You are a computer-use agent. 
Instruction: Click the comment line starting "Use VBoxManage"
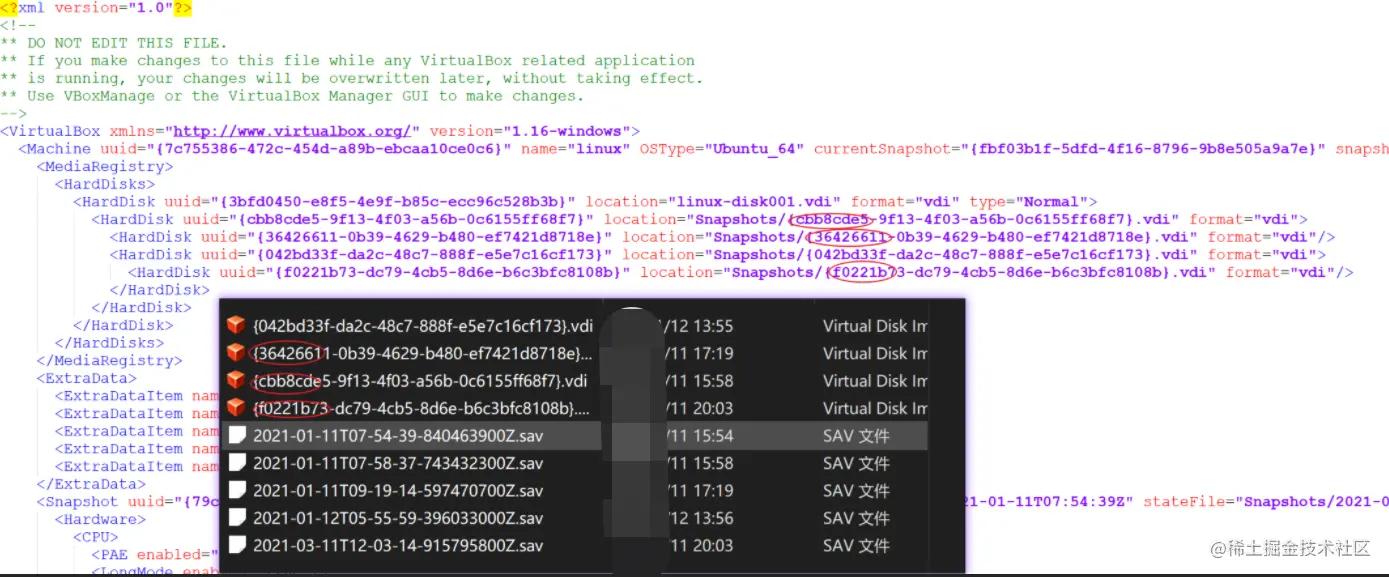(x=292, y=96)
